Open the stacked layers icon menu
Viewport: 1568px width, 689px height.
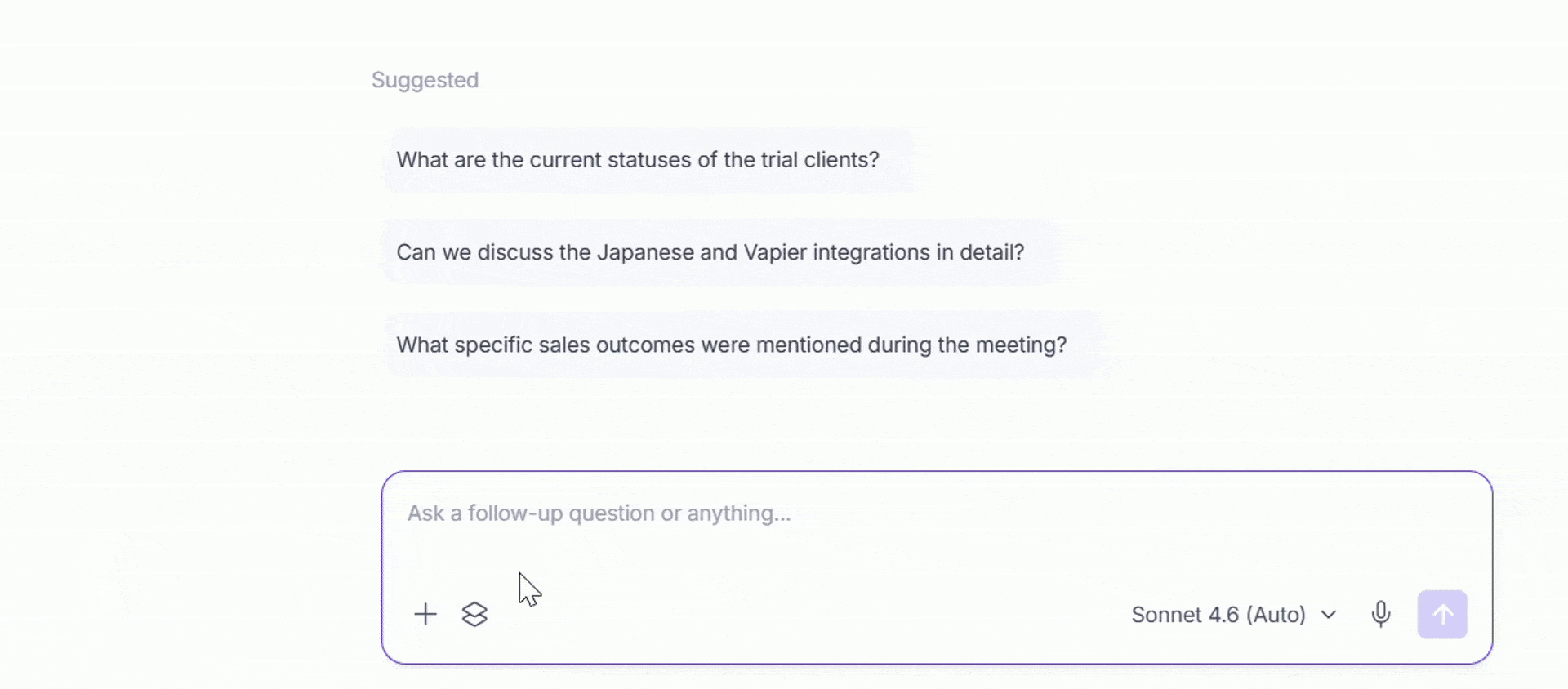coord(474,614)
